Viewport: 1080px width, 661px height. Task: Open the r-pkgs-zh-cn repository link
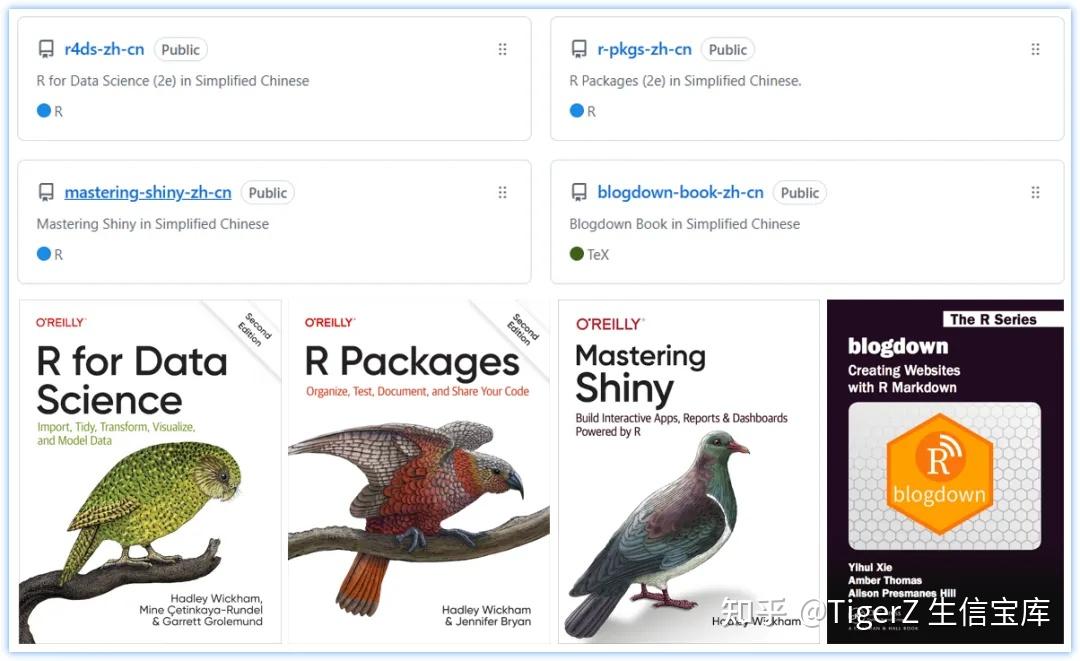(644, 50)
